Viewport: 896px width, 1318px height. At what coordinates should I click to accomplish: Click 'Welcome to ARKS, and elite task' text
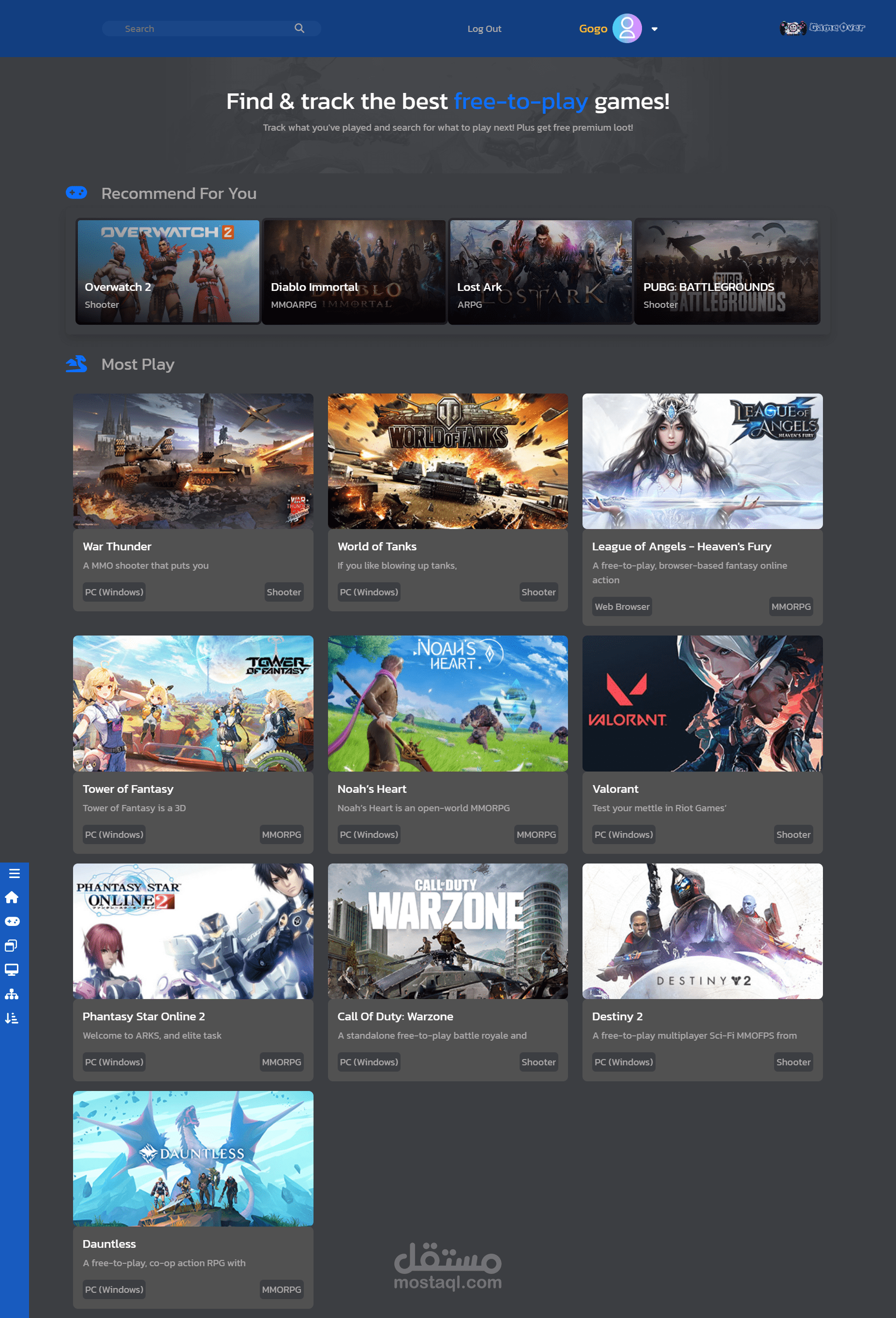(152, 1035)
